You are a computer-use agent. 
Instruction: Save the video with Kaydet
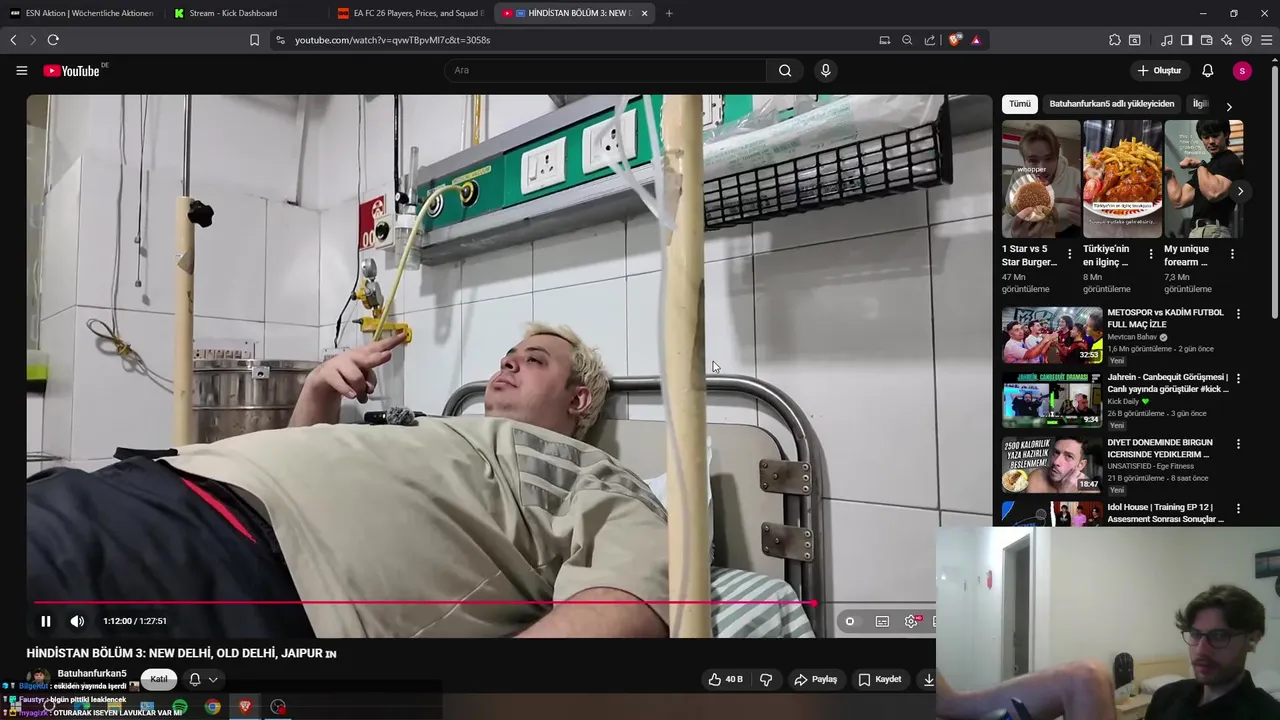[880, 679]
